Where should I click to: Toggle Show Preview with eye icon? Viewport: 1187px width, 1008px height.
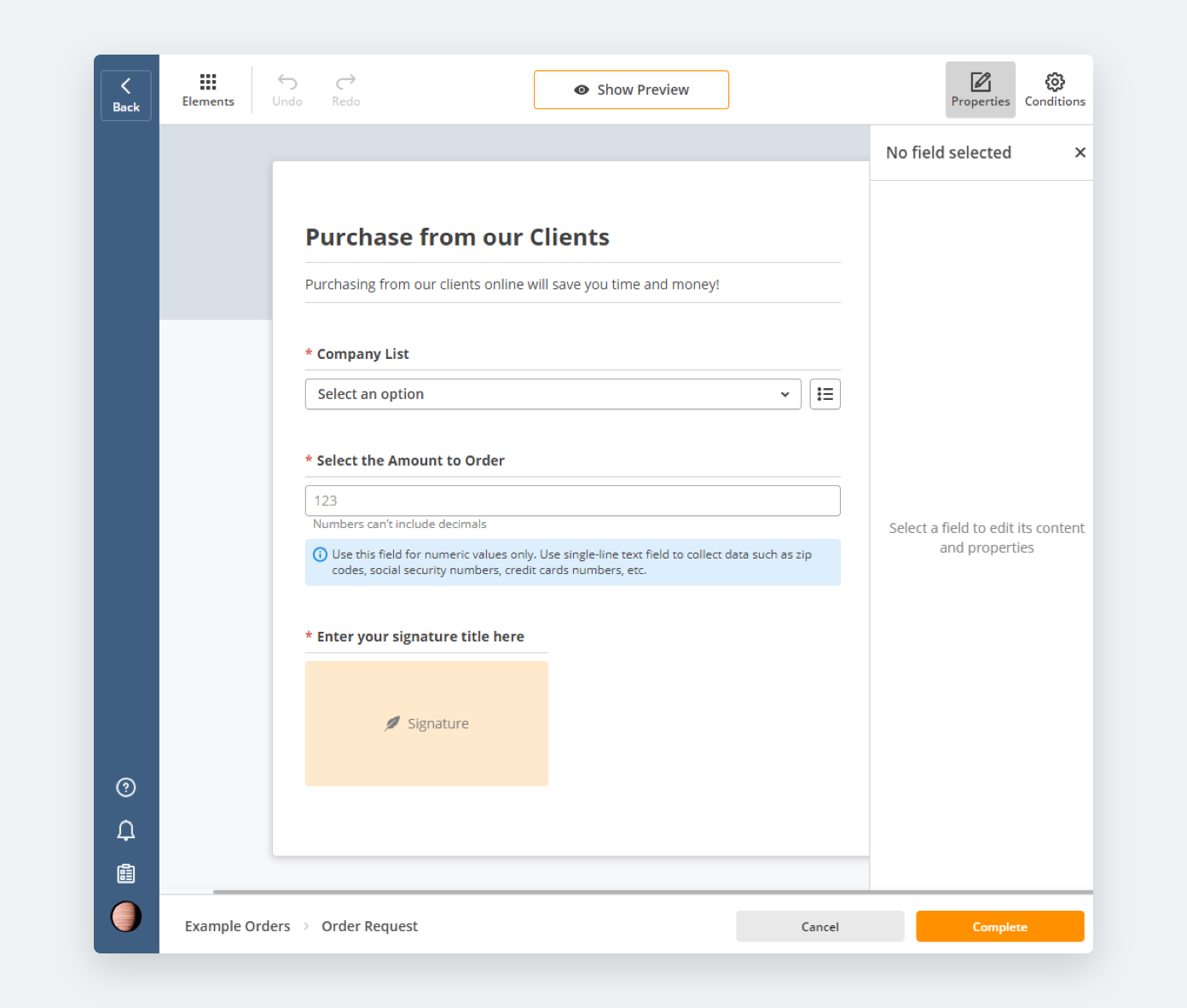631,90
